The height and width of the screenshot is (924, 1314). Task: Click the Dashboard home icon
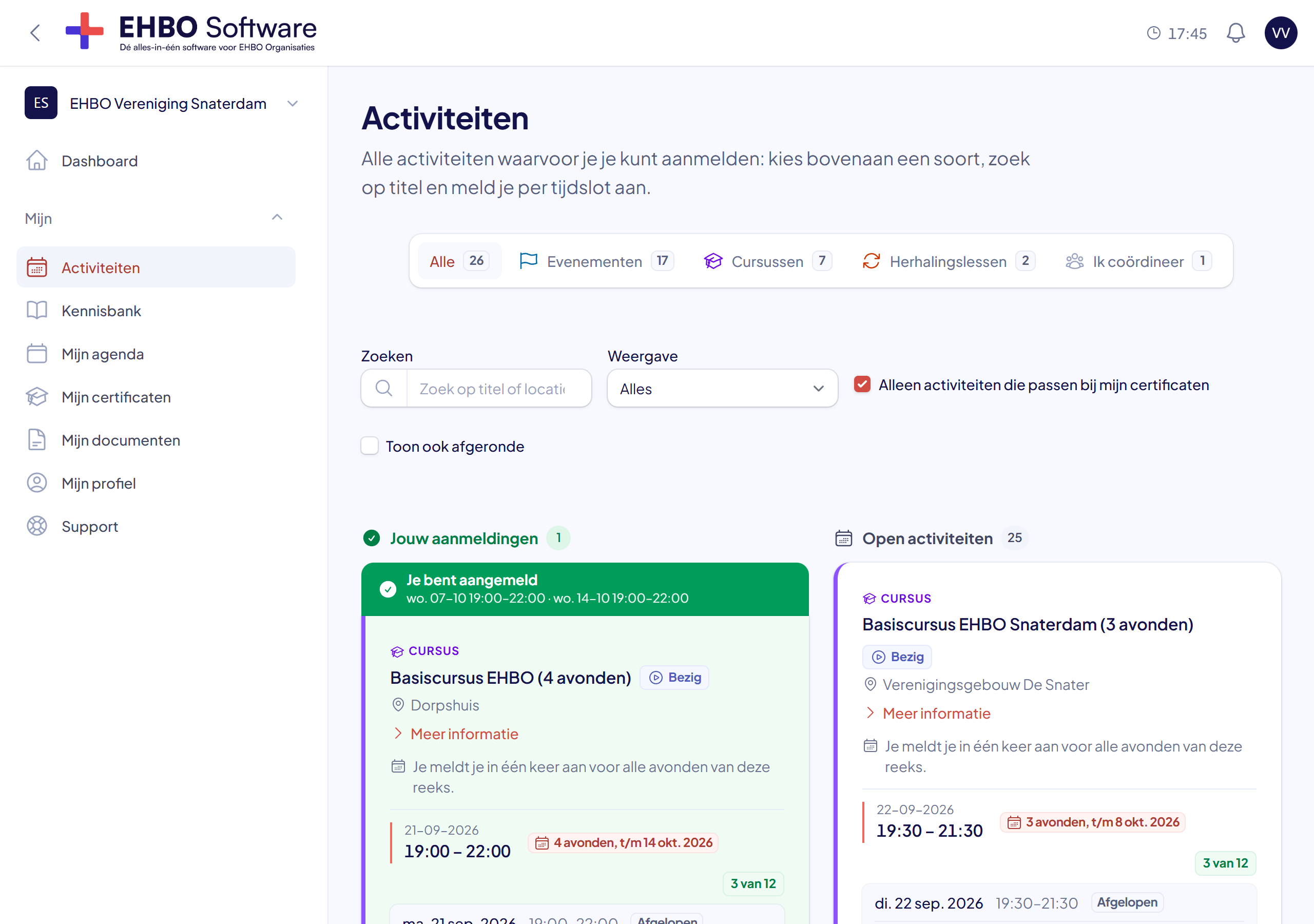[36, 160]
